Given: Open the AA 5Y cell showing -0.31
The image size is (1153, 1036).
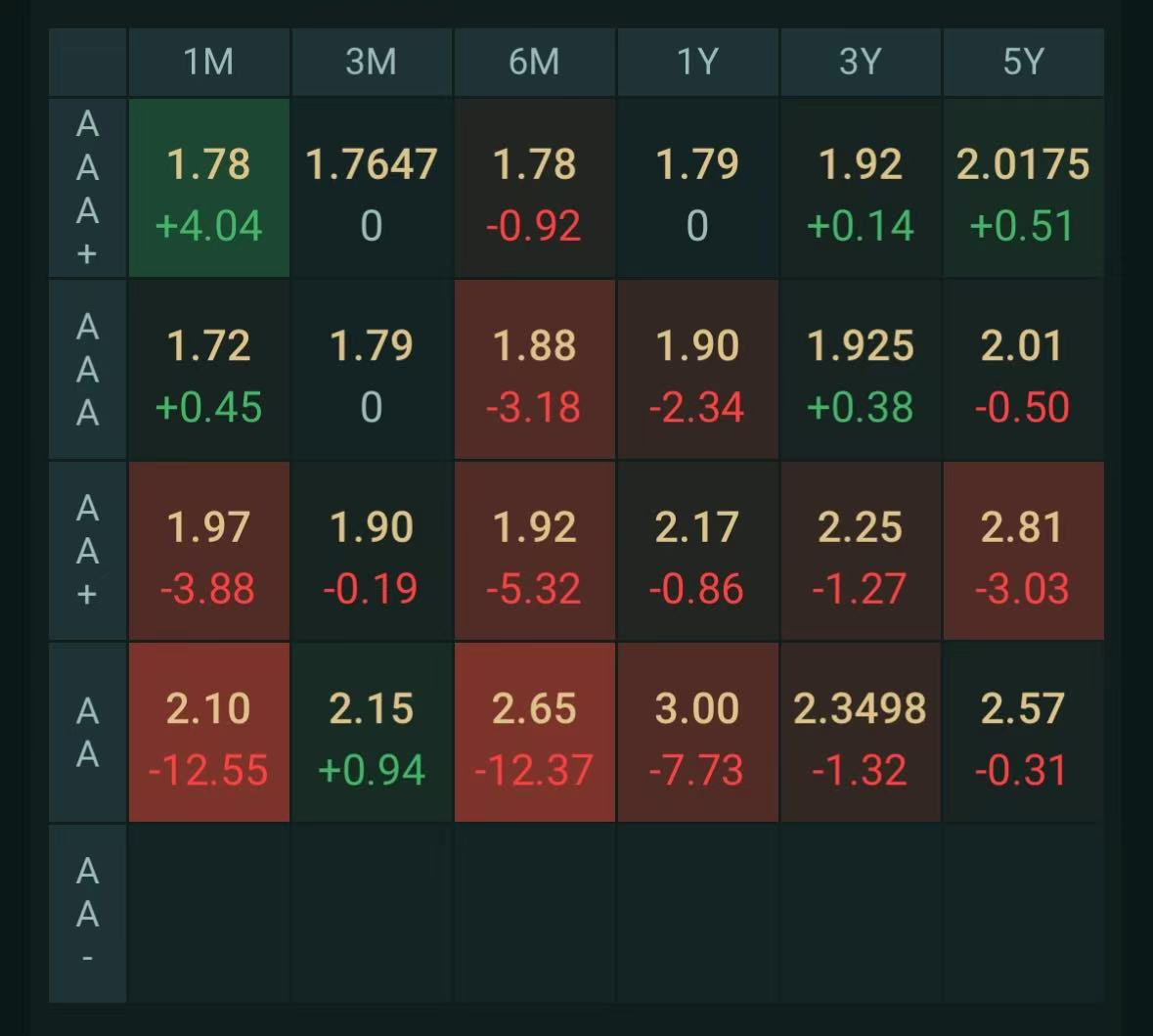Looking at the screenshot, I should [x=1024, y=732].
